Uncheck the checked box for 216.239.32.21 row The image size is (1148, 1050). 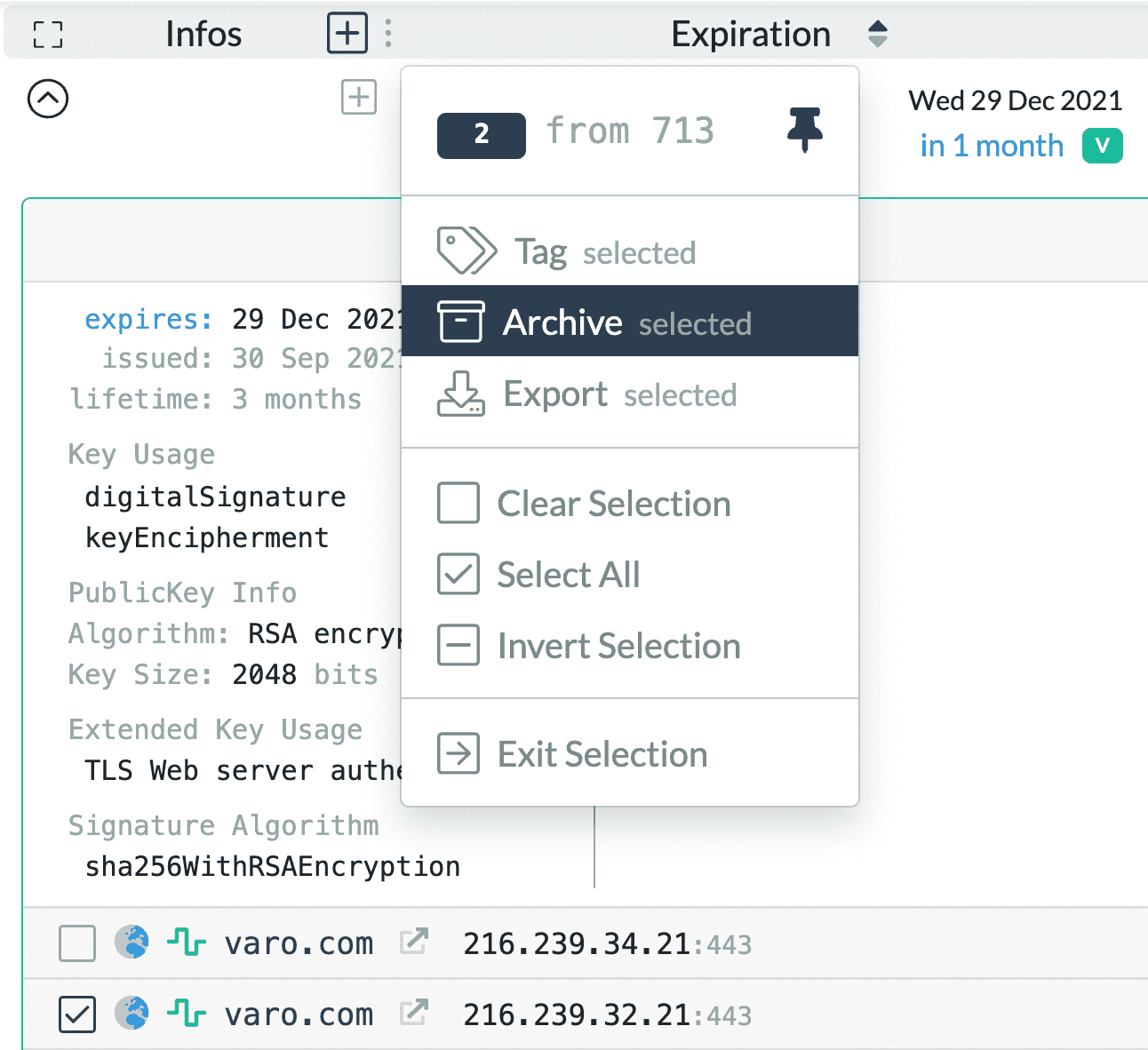coord(77,1014)
